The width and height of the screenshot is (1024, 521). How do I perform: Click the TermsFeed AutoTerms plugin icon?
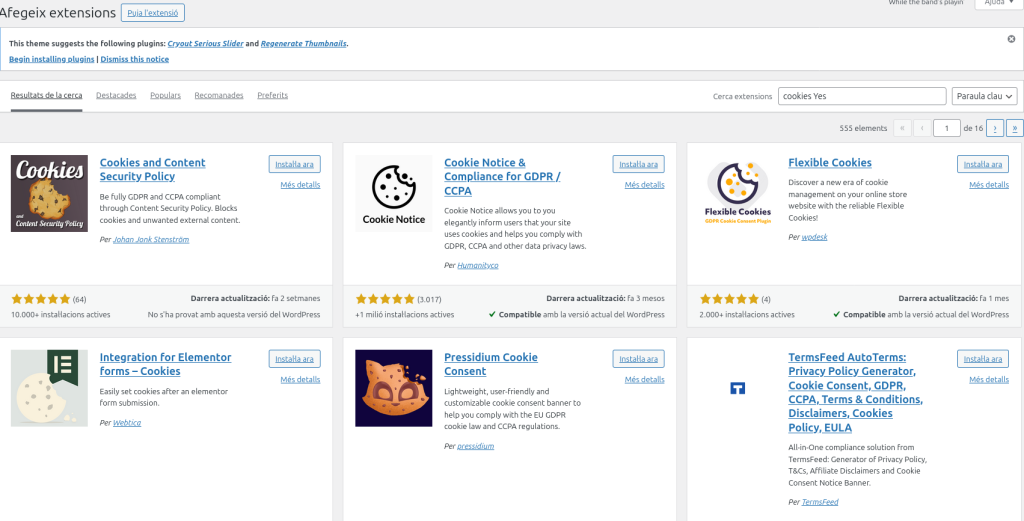click(x=738, y=388)
